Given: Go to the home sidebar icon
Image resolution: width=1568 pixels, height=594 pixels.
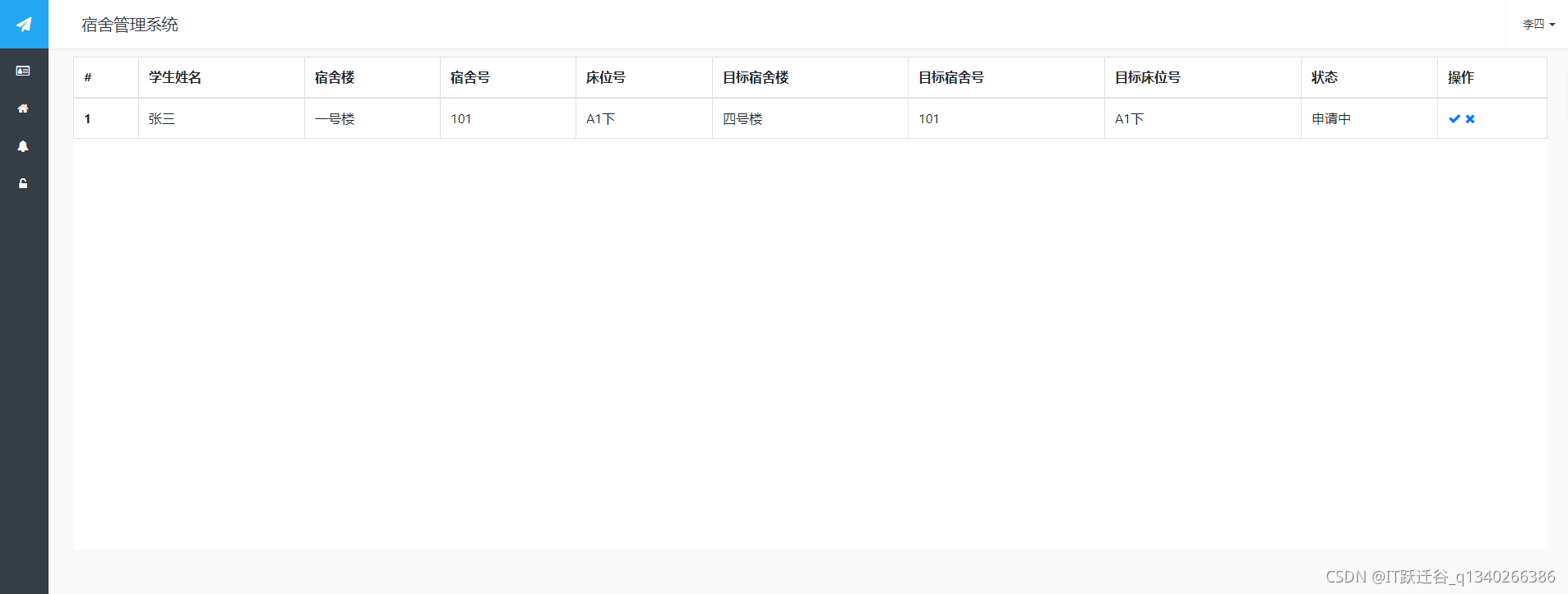Looking at the screenshot, I should [23, 108].
